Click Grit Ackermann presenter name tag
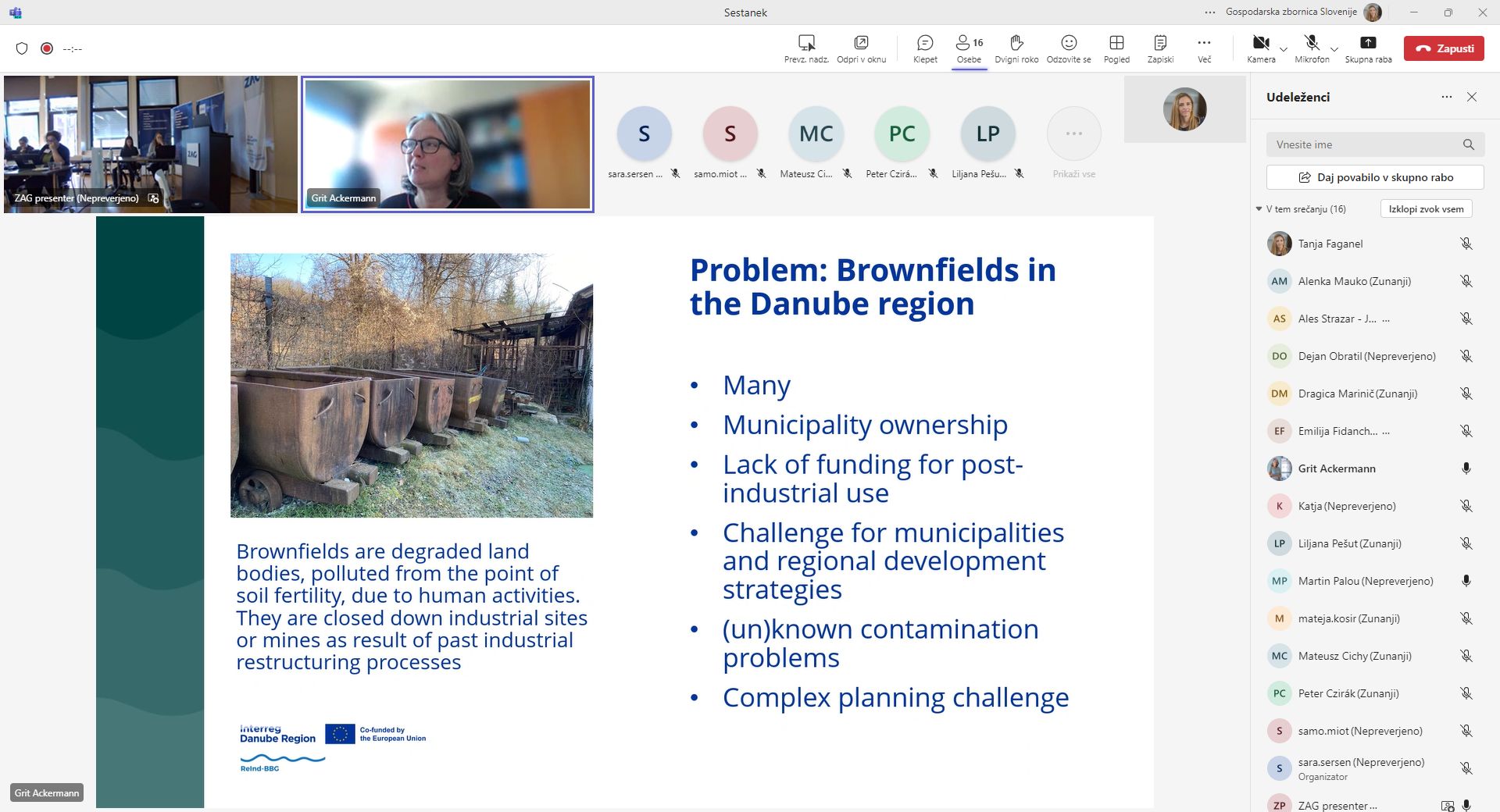 tap(47, 792)
